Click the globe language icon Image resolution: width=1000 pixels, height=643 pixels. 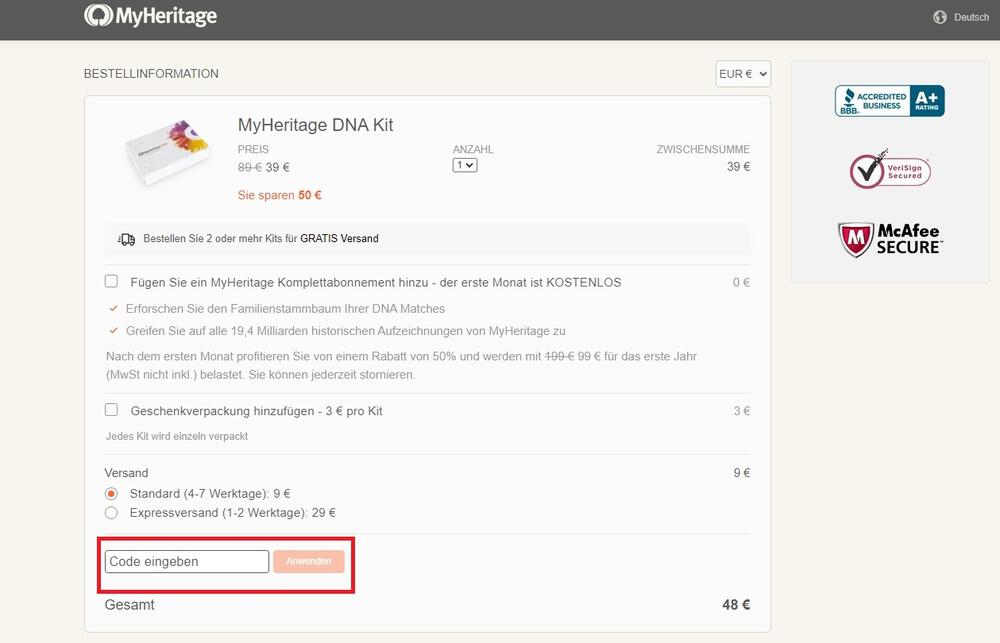pyautogui.click(x=939, y=17)
